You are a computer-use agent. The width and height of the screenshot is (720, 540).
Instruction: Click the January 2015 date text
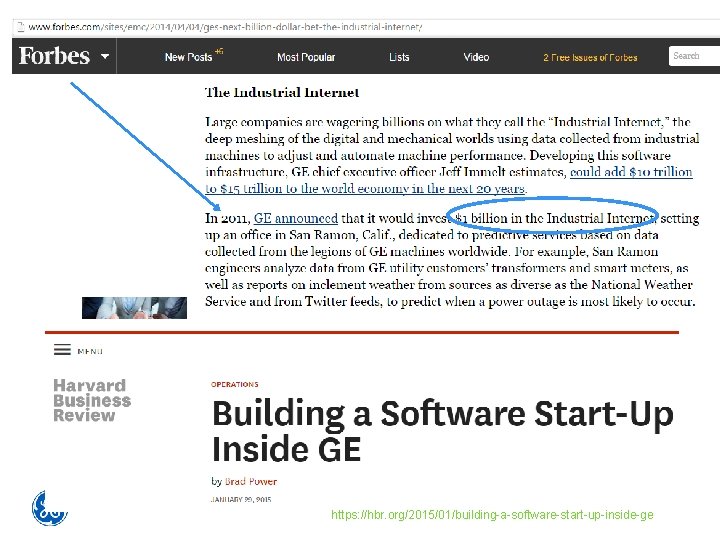[241, 499]
